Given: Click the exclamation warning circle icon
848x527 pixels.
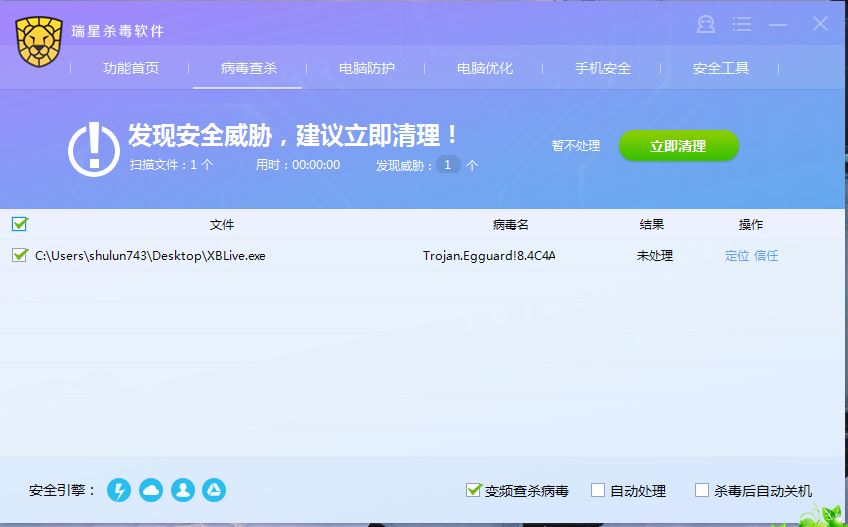Looking at the screenshot, I should pos(94,149).
